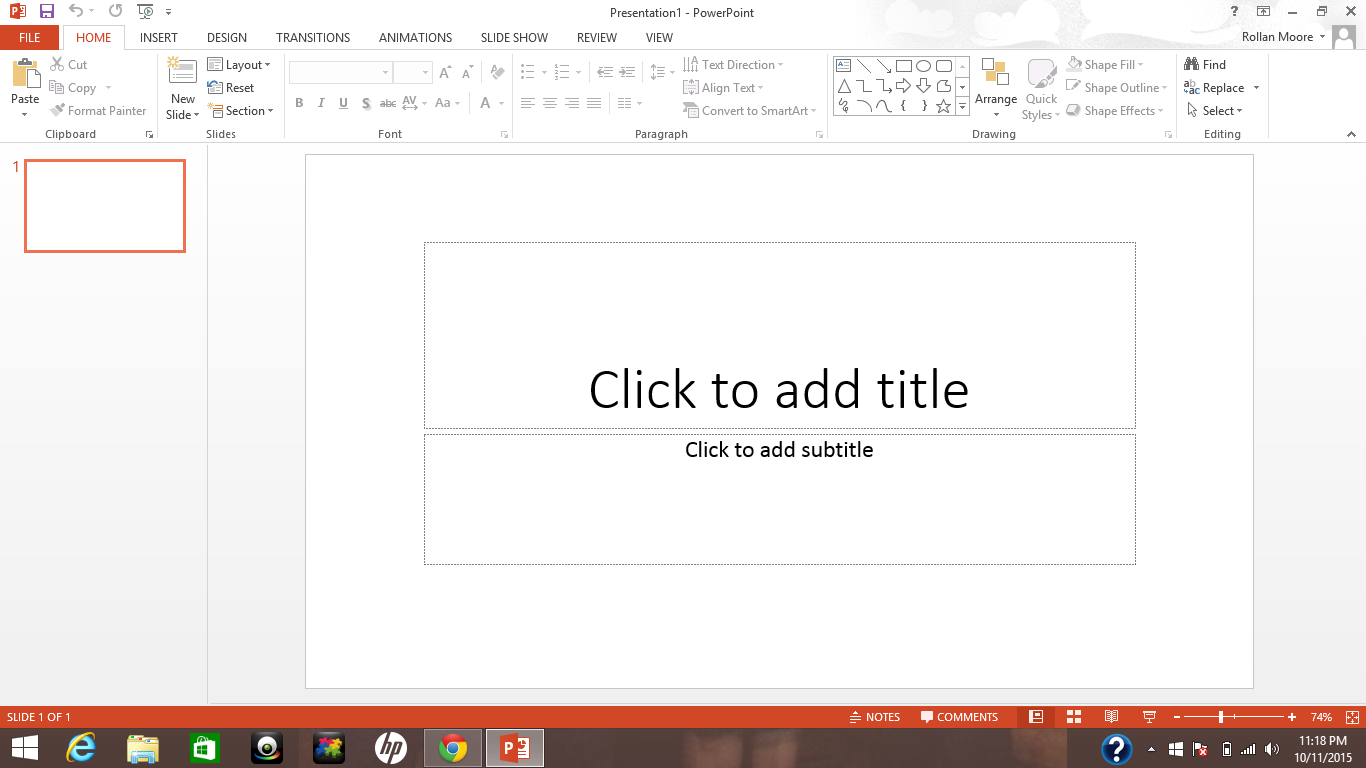This screenshot has height=768, width=1366.
Task: Click the COMMENTS button in status bar
Action: (x=959, y=717)
